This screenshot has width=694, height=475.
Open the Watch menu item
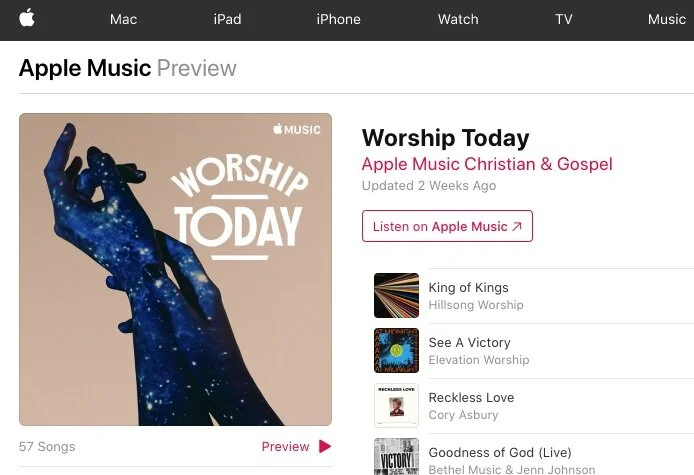click(x=458, y=19)
